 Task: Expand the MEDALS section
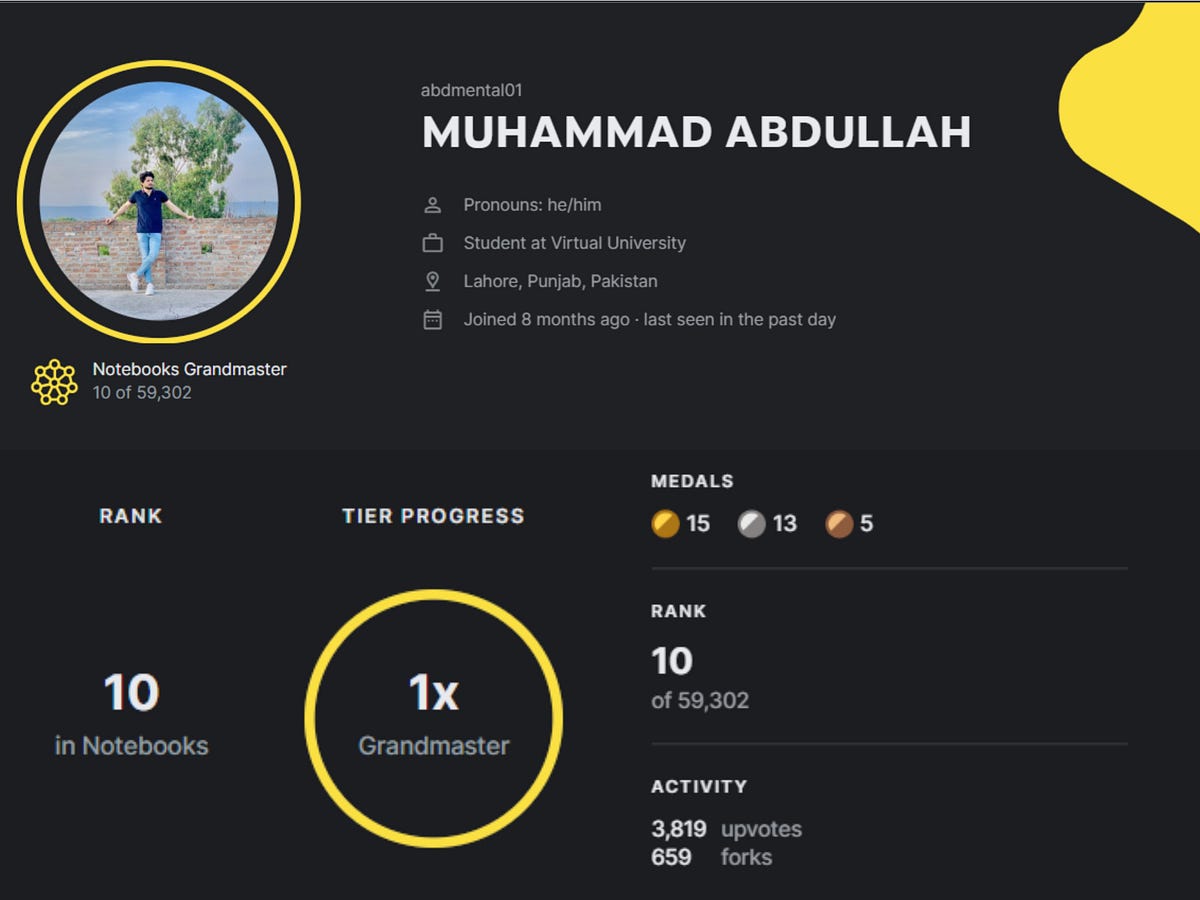click(693, 481)
